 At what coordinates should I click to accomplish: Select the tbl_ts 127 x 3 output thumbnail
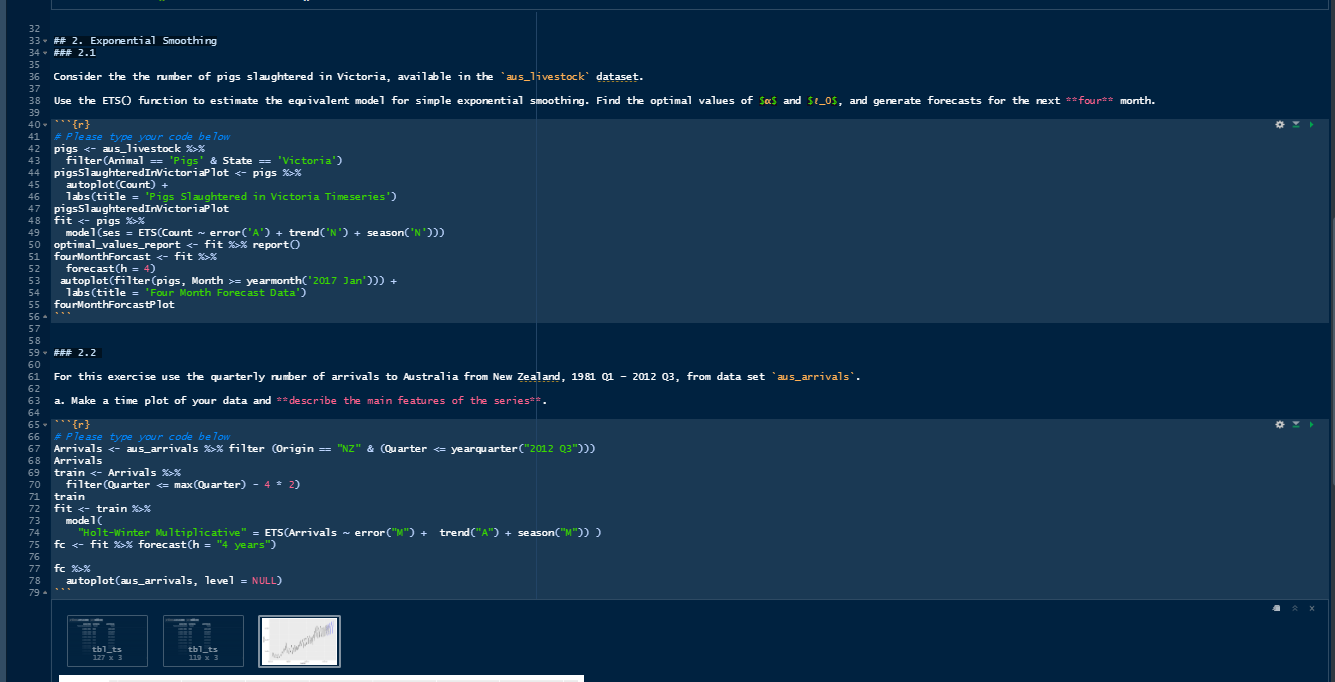106,640
